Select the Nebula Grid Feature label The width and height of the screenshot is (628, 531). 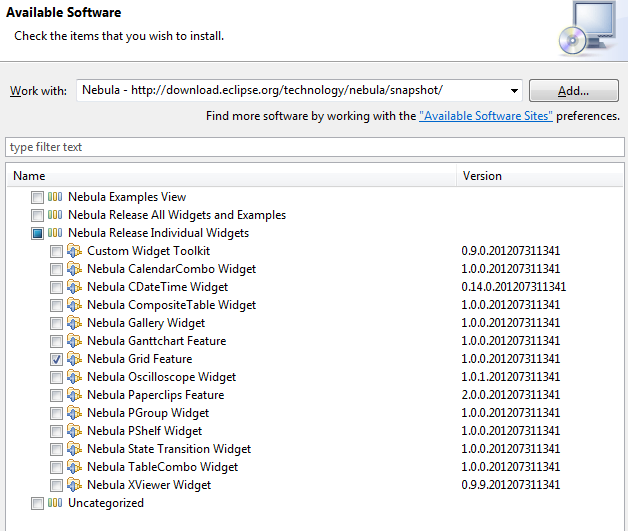140,359
